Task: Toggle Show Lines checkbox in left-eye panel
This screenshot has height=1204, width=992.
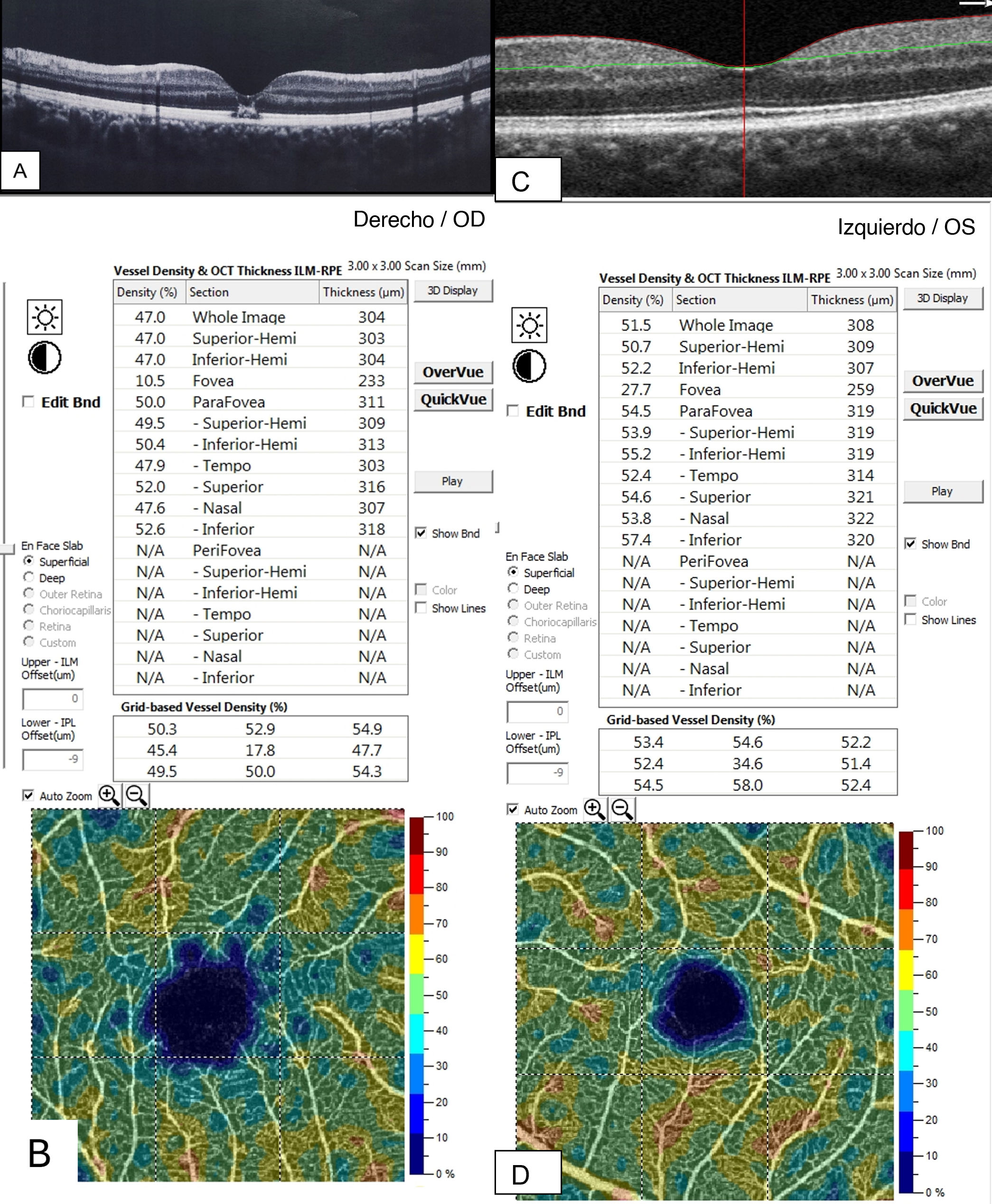Action: click(911, 620)
